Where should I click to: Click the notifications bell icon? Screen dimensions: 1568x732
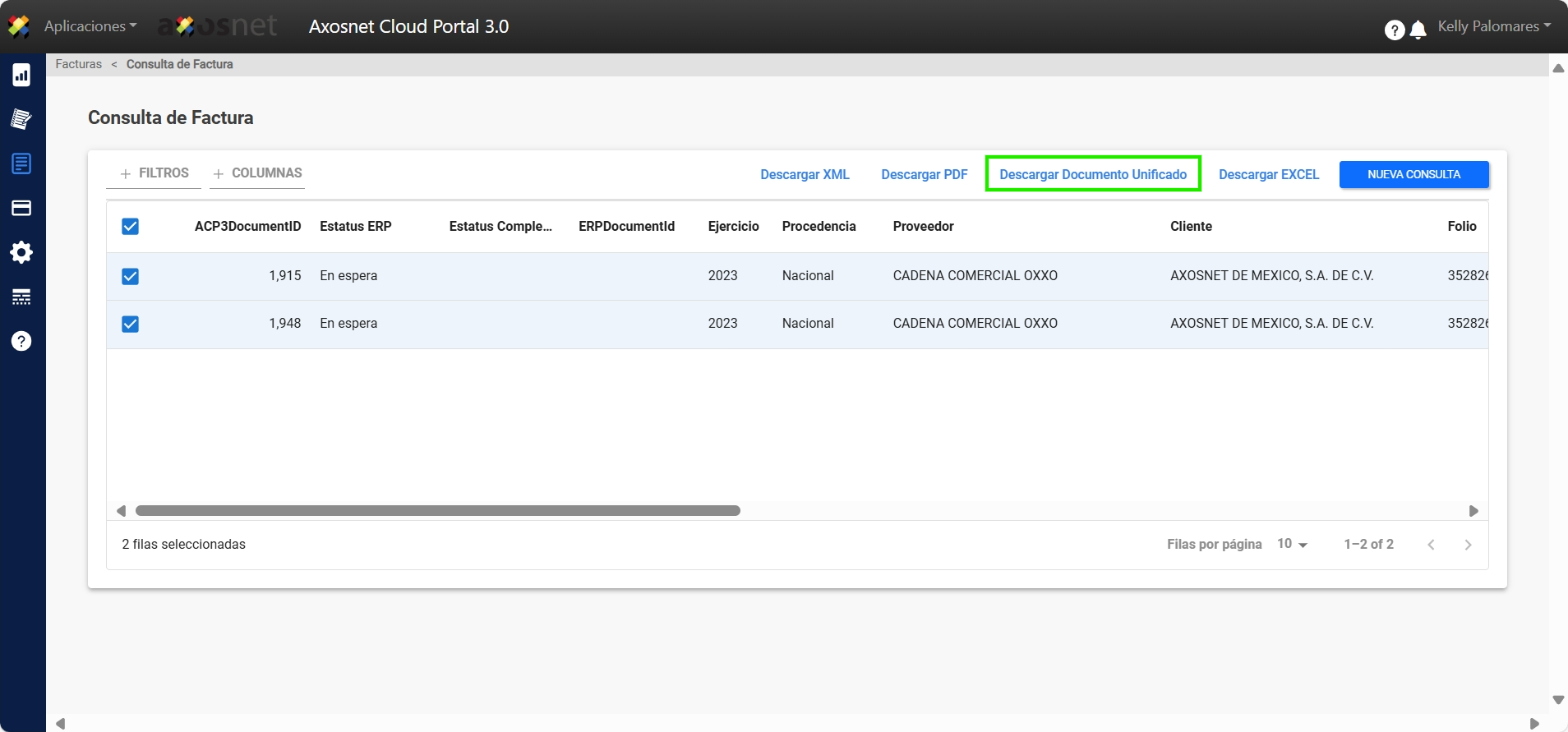1418,30
